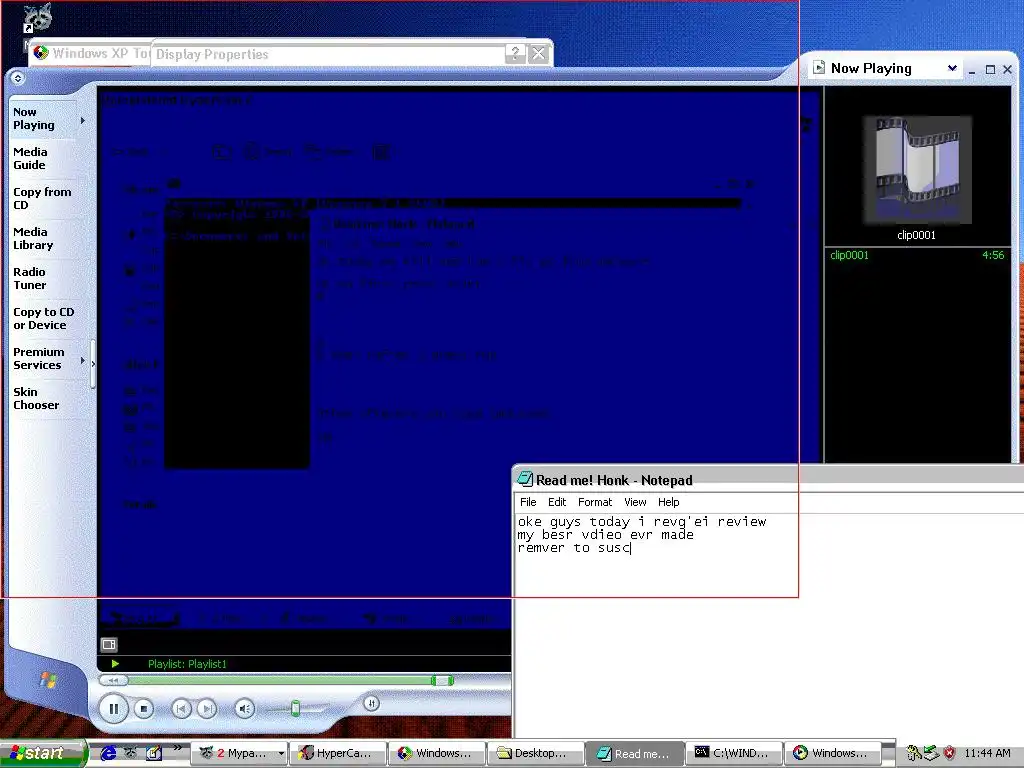The height and width of the screenshot is (768, 1024).
Task: Open the Now Playing tab
Action: [42, 119]
